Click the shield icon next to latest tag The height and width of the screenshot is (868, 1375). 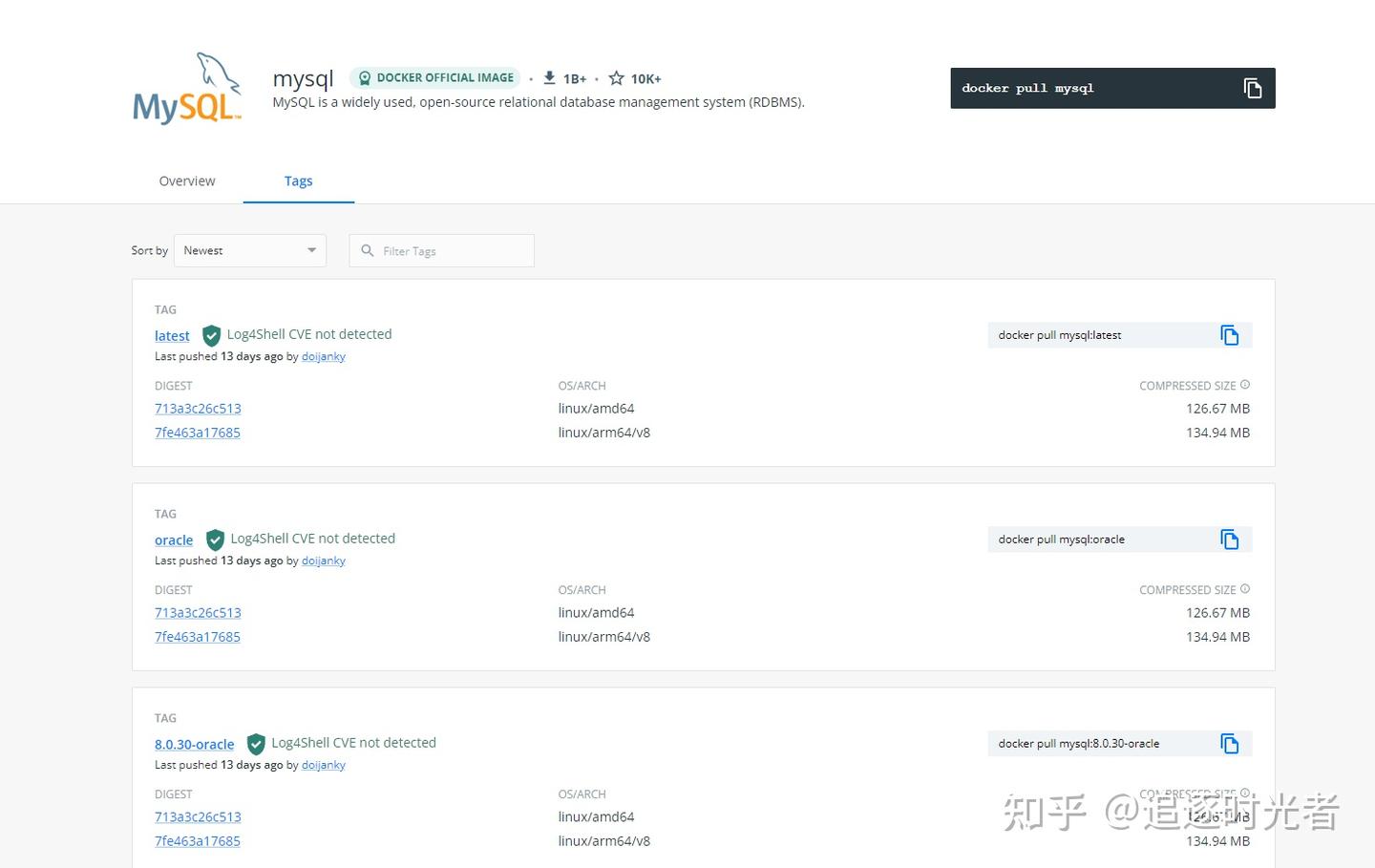tap(211, 336)
